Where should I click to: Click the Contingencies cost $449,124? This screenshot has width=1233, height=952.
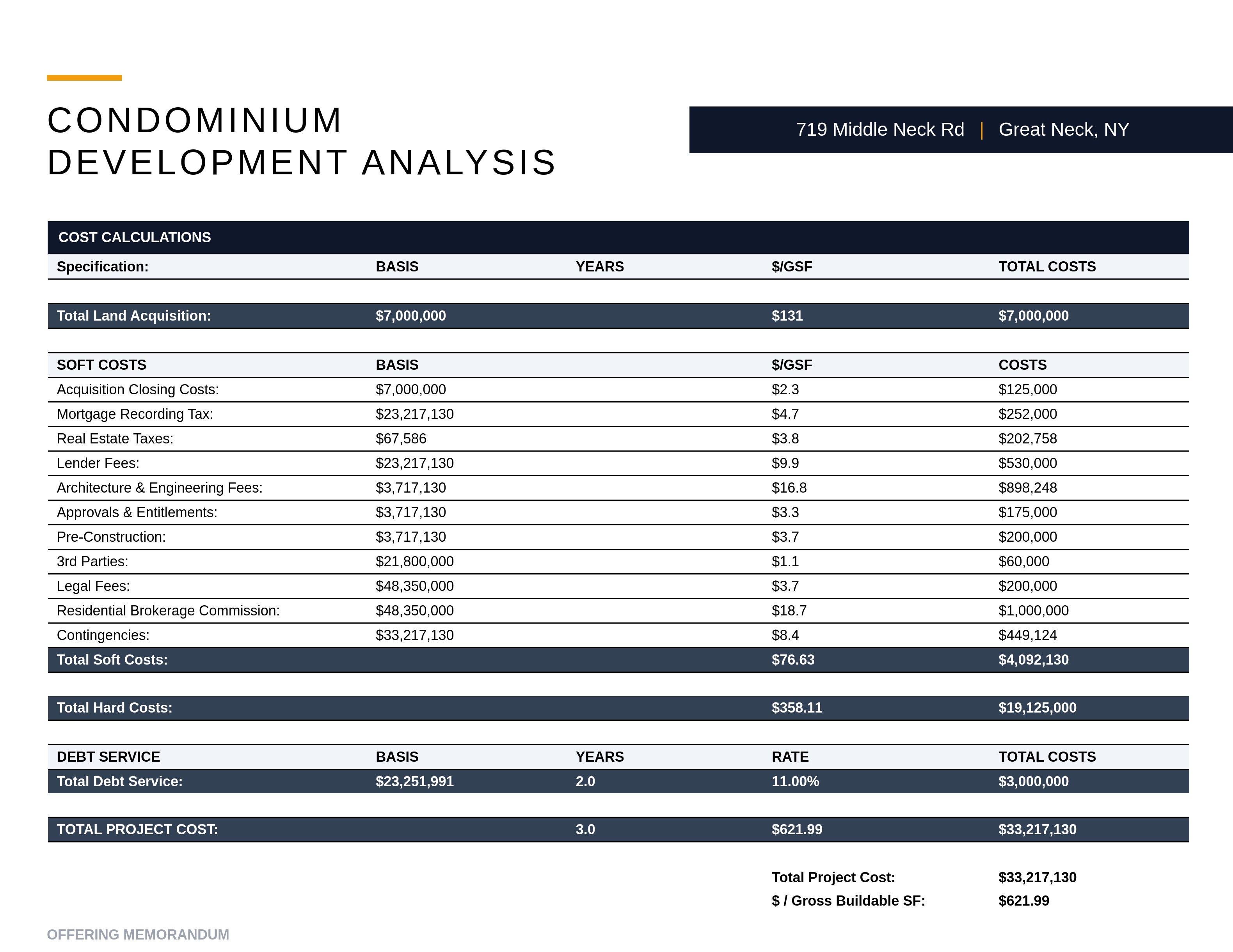point(1027,635)
